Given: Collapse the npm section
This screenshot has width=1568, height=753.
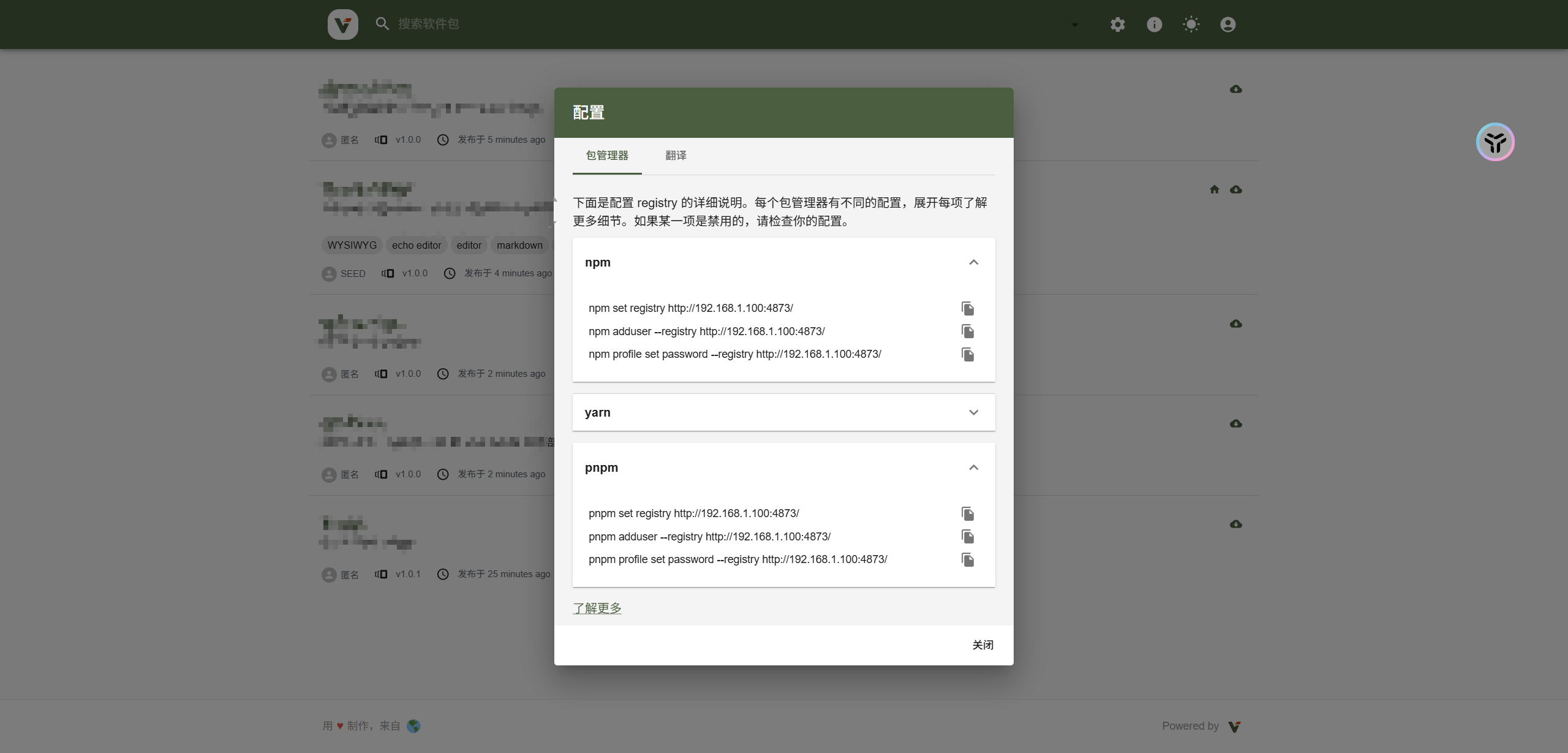Looking at the screenshot, I should 973,262.
